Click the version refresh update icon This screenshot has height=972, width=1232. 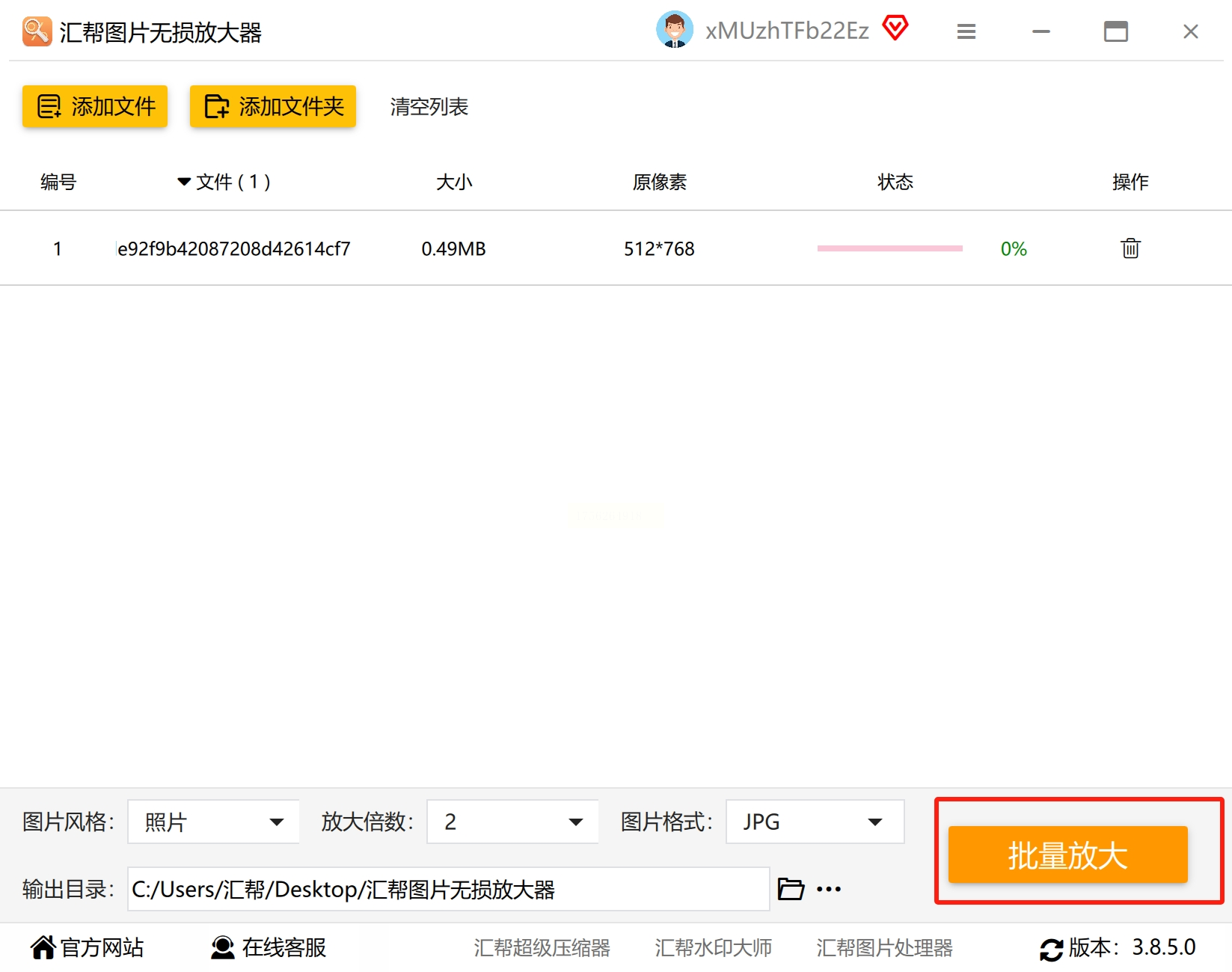[x=1051, y=950]
